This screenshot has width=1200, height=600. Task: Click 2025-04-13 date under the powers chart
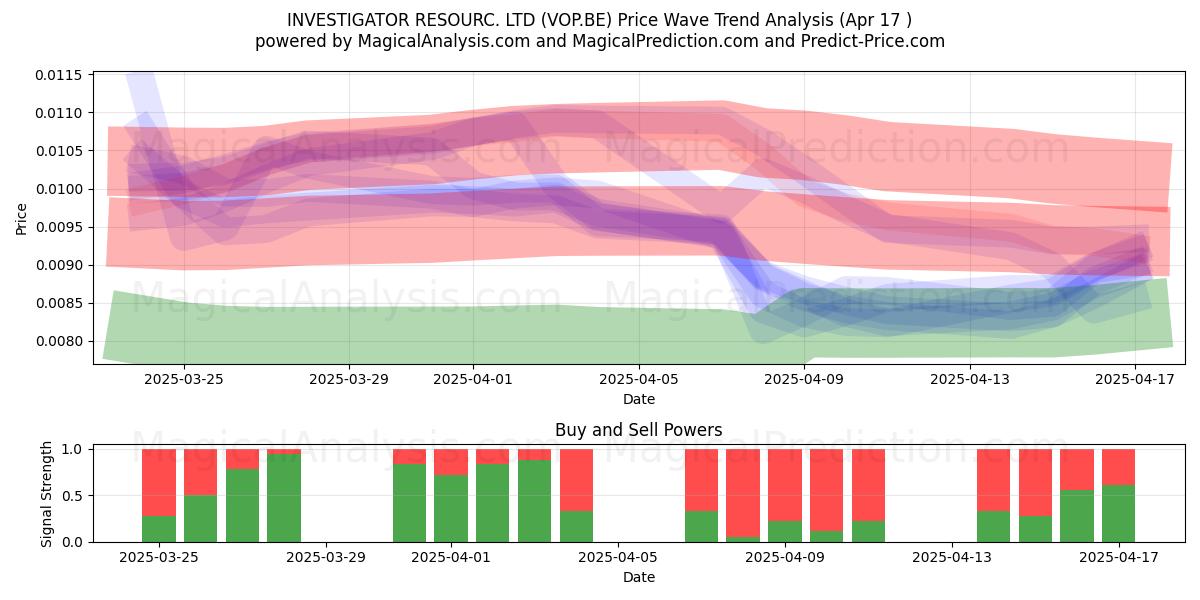point(952,558)
